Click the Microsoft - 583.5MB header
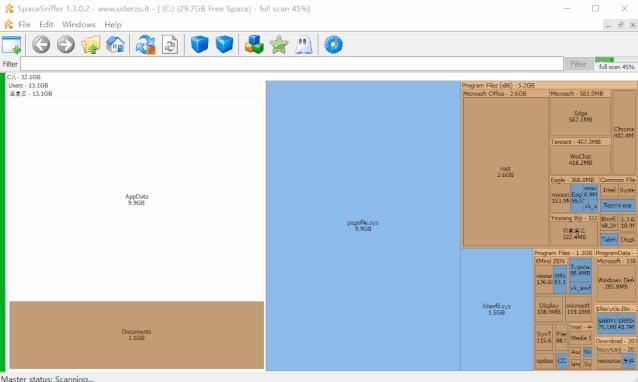 coord(580,94)
